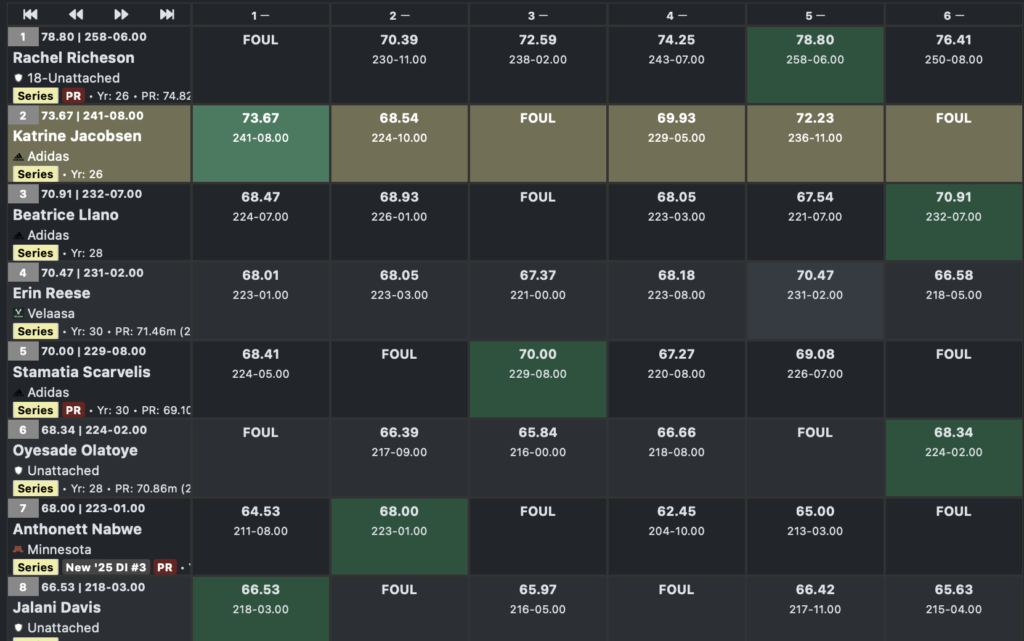Screen dimensions: 1024x641
Task: Click the Velaasa logo under Erin Reese
Action: [18, 313]
